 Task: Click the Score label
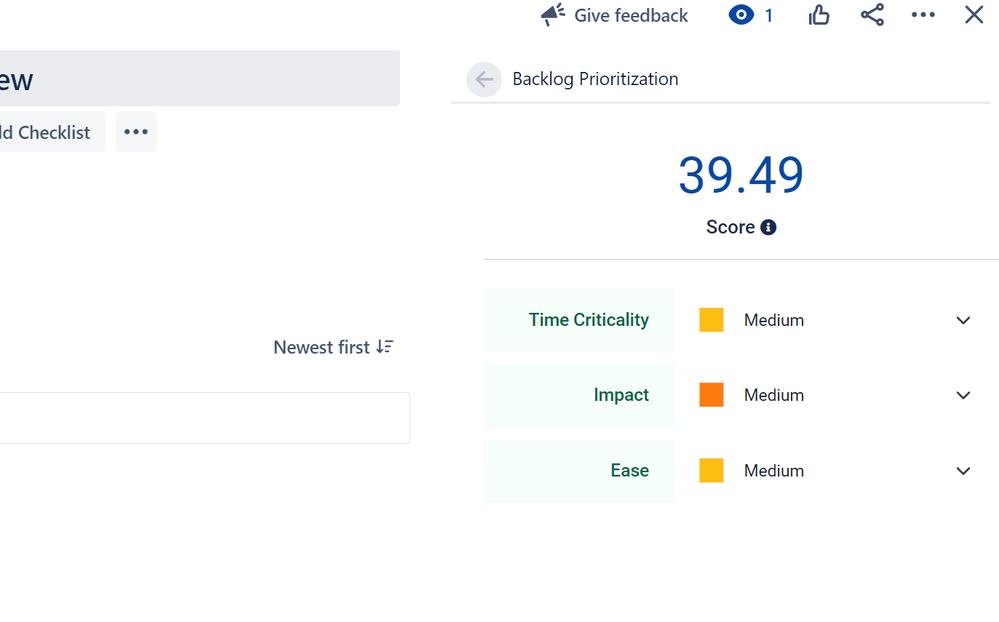point(730,228)
